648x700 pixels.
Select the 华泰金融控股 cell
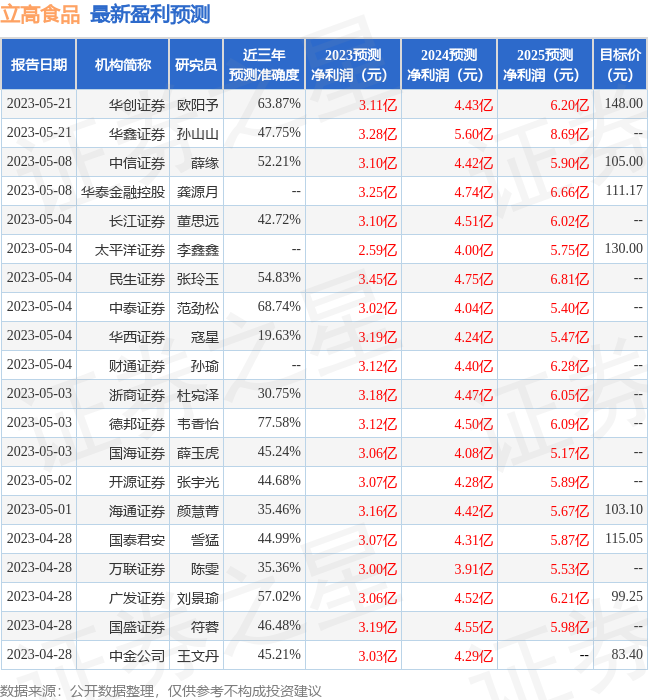123,192
